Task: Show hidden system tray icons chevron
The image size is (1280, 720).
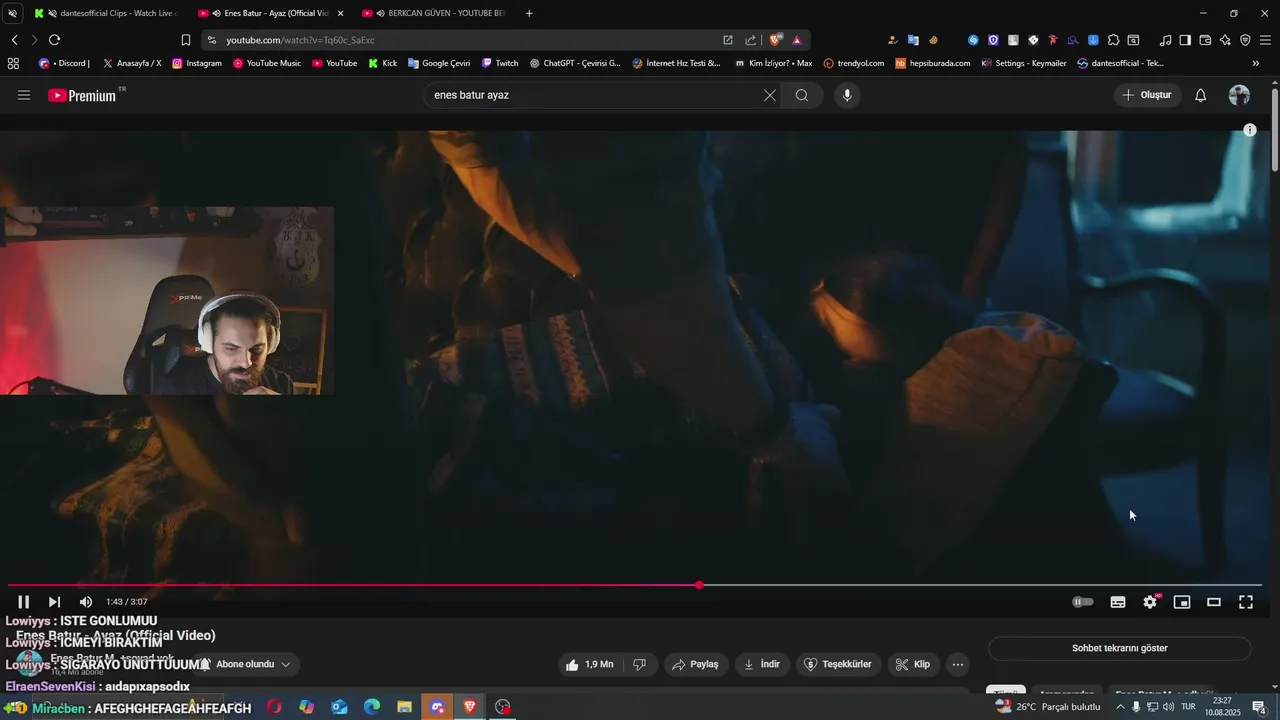Action: click(x=1120, y=707)
